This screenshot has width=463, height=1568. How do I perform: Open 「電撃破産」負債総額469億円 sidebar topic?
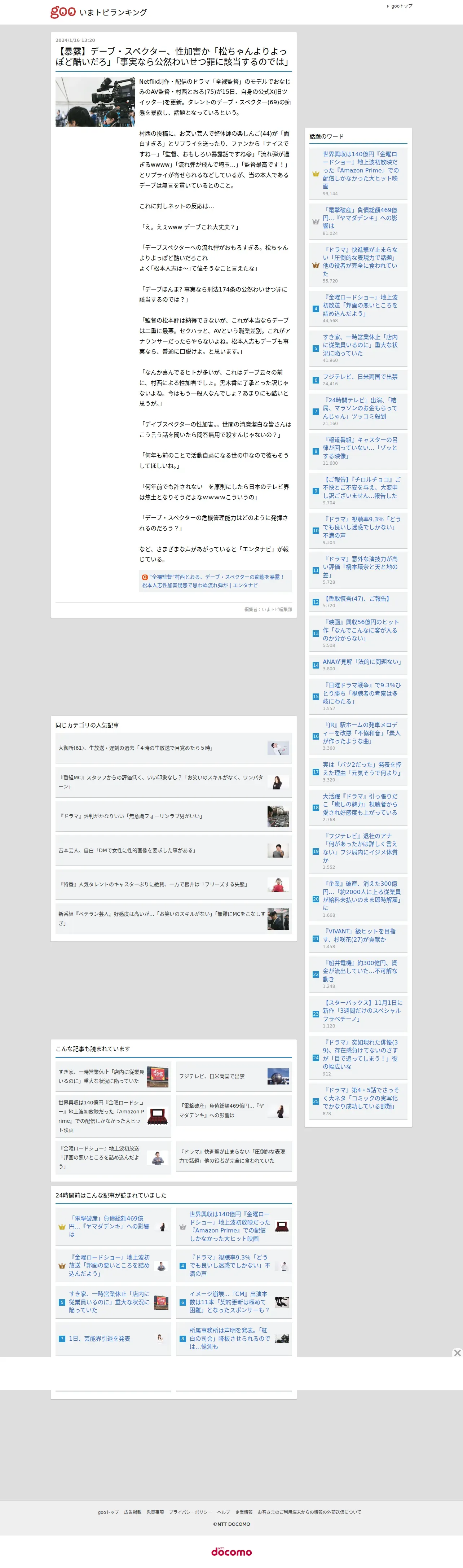click(361, 218)
